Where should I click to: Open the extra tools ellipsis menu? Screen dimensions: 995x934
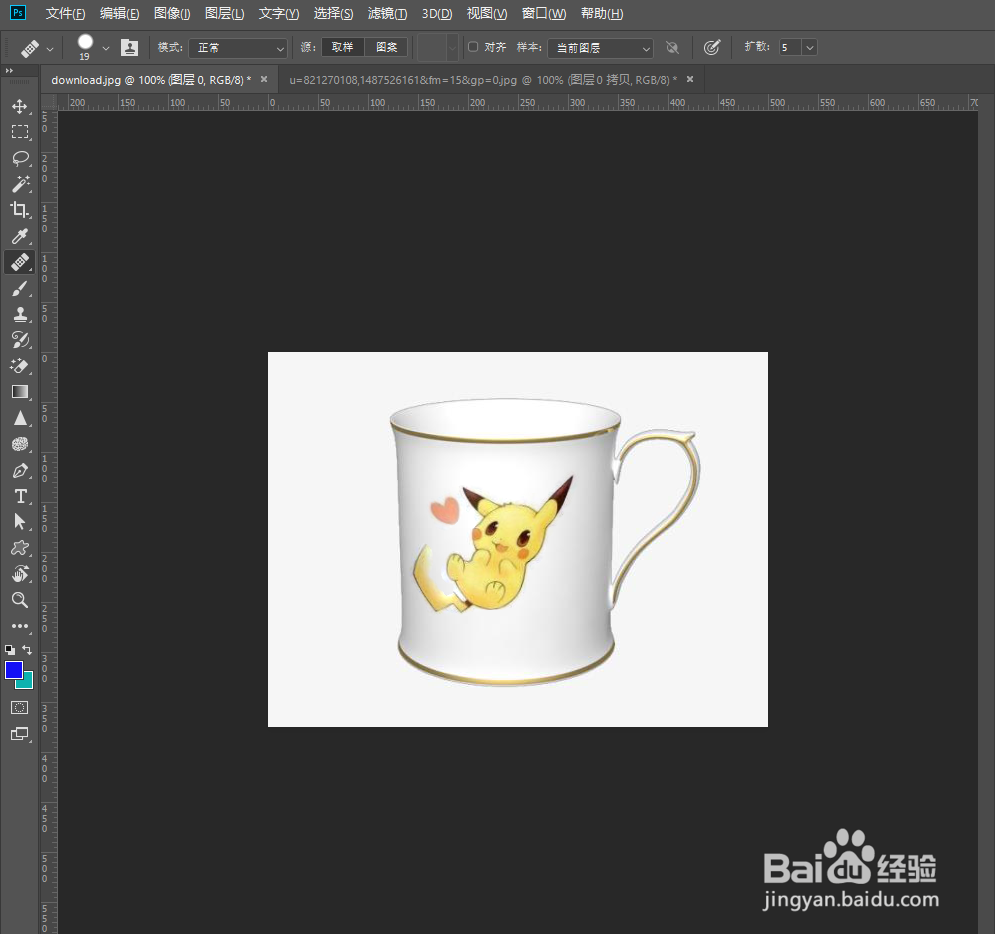pos(20,626)
